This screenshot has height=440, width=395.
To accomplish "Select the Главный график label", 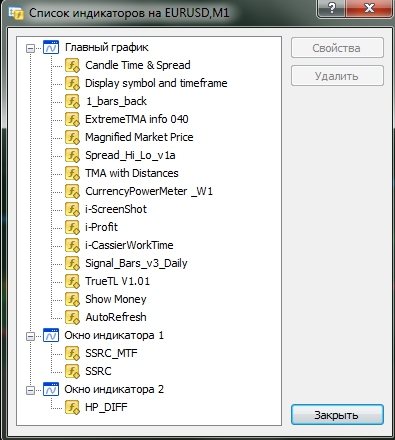I will pos(107,47).
